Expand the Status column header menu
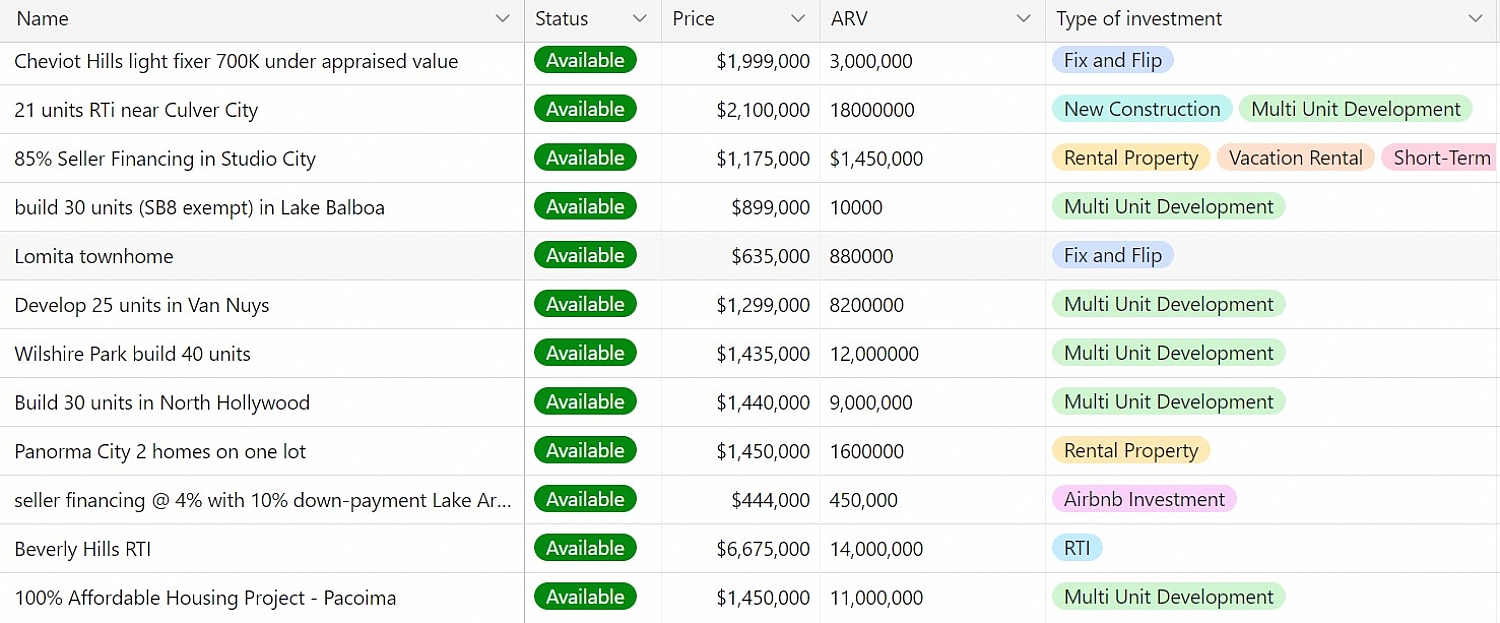The width and height of the screenshot is (1500, 623). 639,19
